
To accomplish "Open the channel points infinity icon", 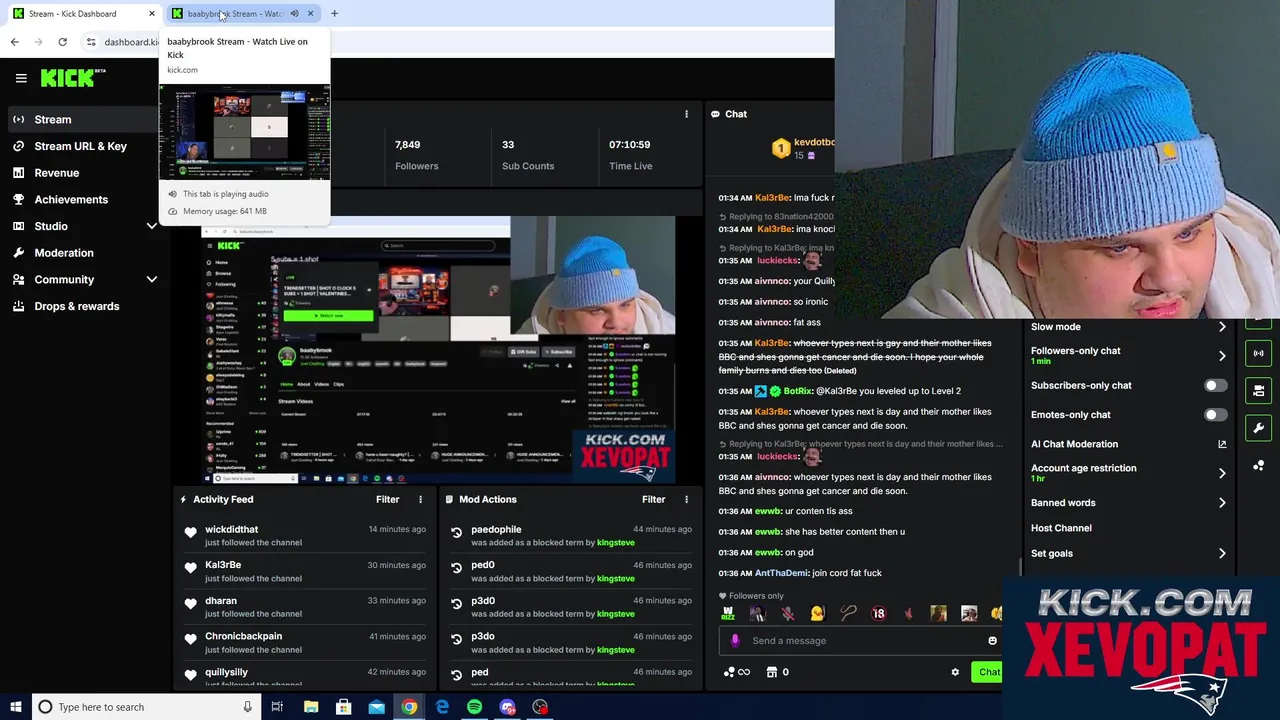I will [x=736, y=672].
